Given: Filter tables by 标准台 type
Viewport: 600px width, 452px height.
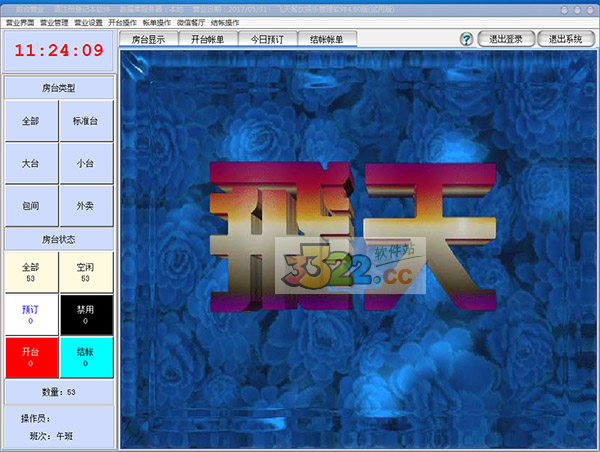Looking at the screenshot, I should click(x=86, y=121).
